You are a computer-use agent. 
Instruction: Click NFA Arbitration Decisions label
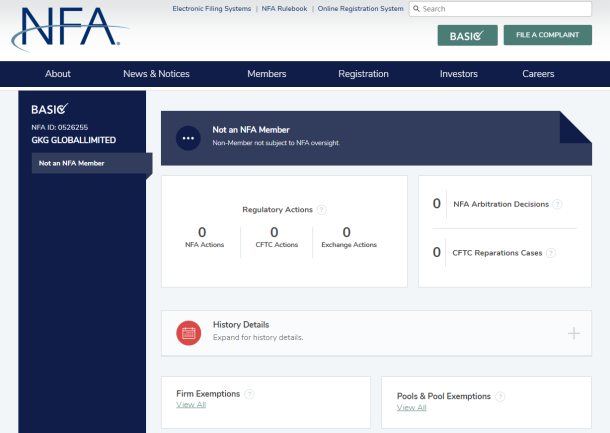(501, 204)
